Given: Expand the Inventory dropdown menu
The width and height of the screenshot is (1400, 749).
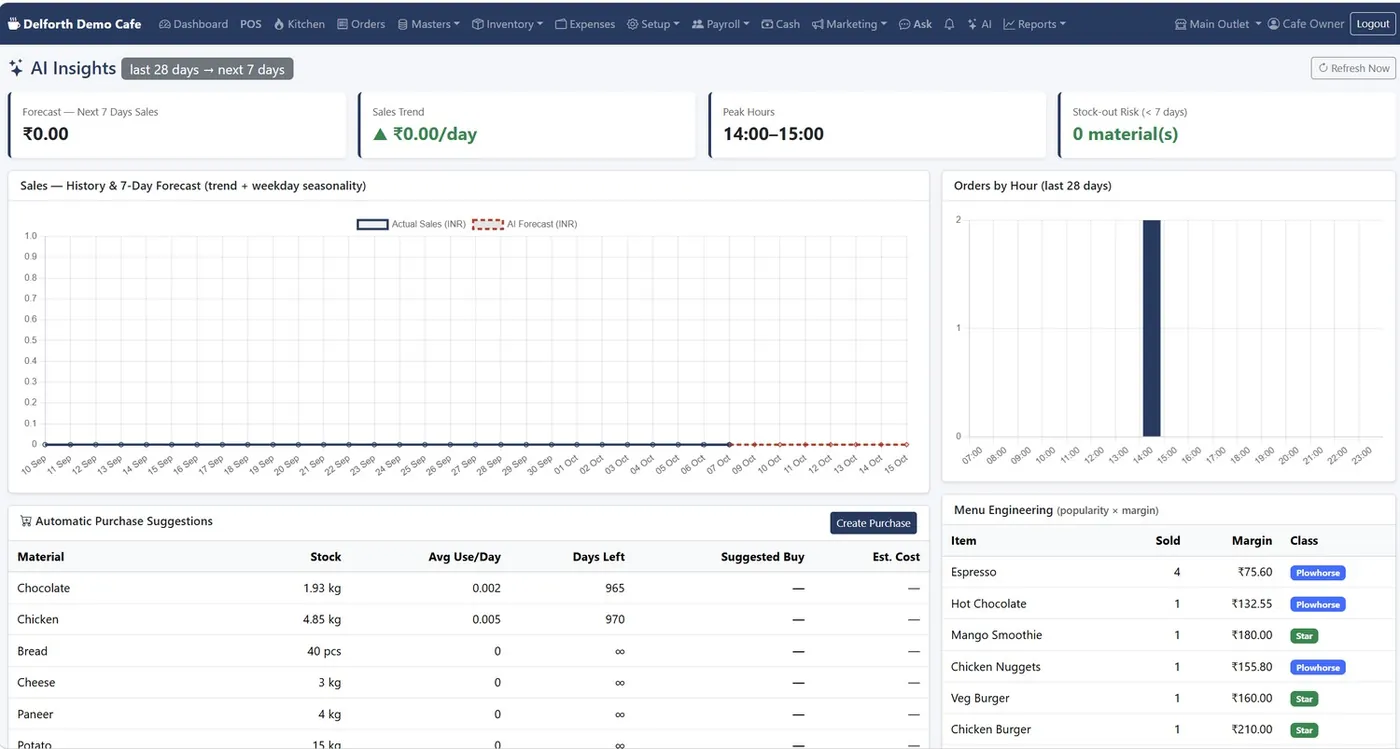Looking at the screenshot, I should coord(507,24).
